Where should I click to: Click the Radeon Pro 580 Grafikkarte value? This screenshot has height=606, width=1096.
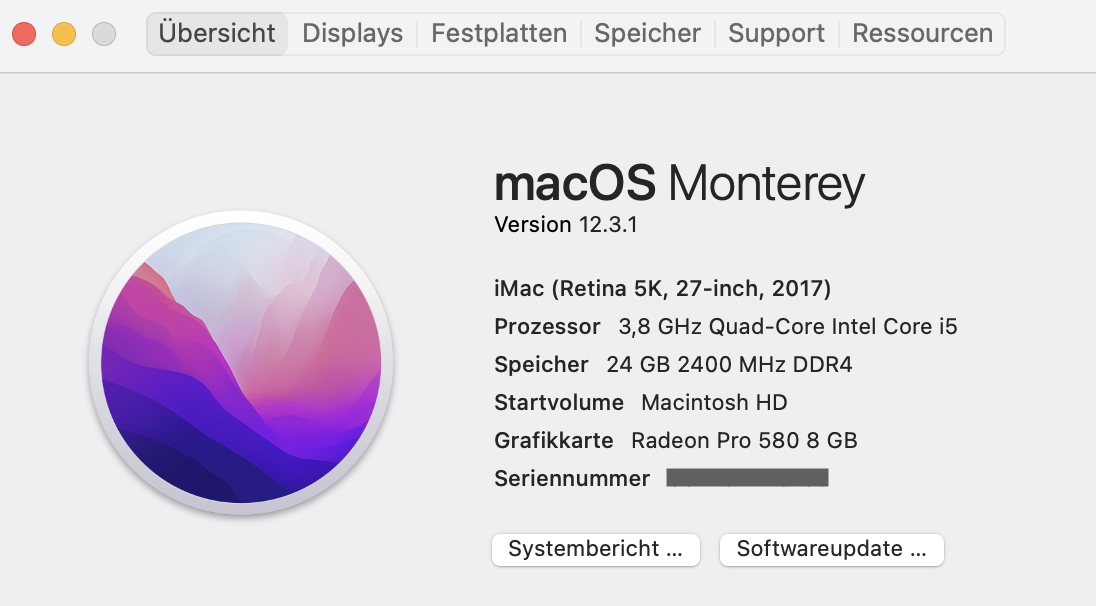[x=744, y=441]
